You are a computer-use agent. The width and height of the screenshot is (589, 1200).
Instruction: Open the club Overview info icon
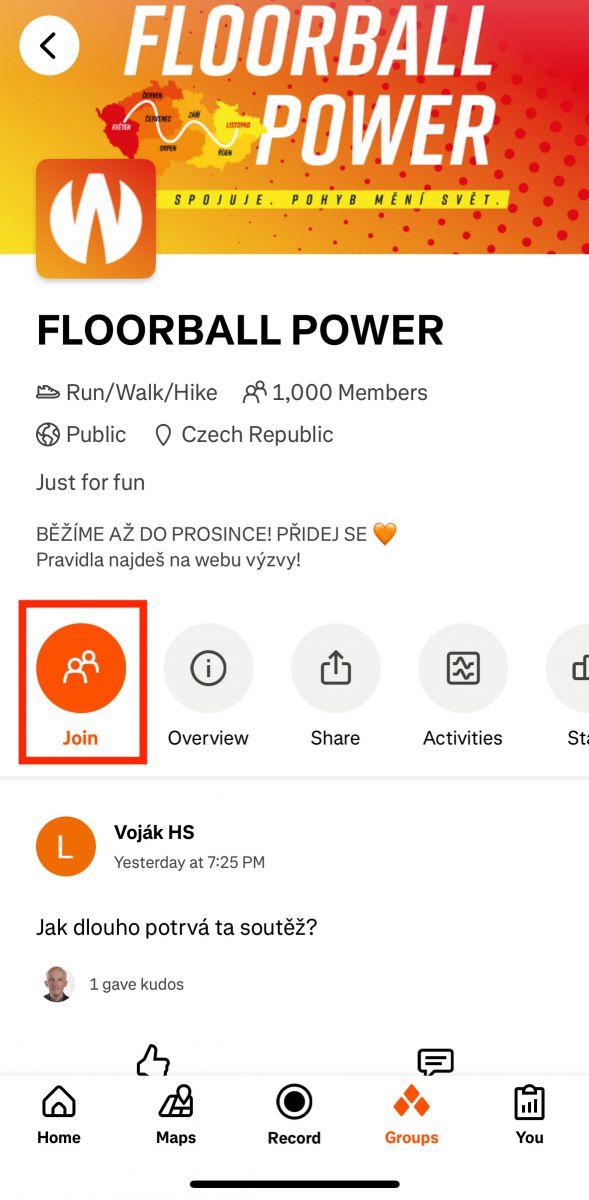point(208,669)
